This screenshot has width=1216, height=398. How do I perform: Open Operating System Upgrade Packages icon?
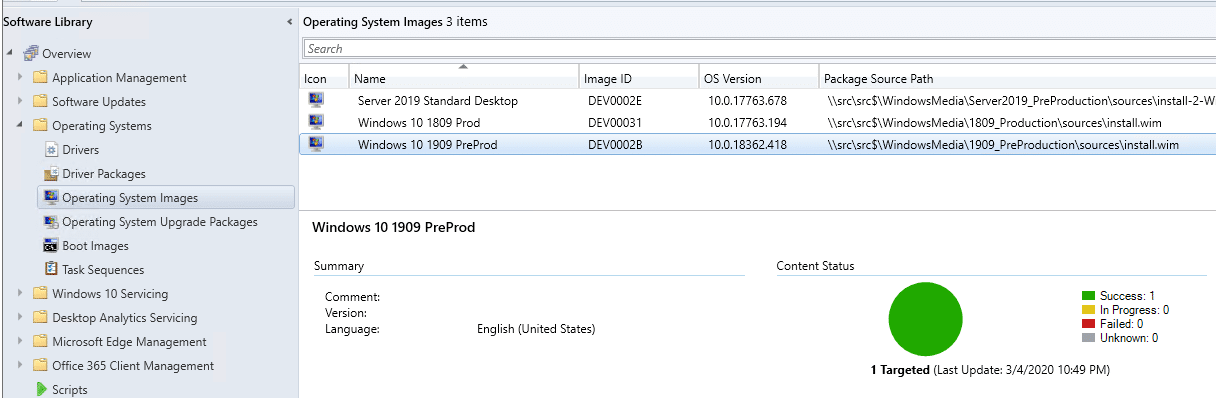tap(52, 222)
